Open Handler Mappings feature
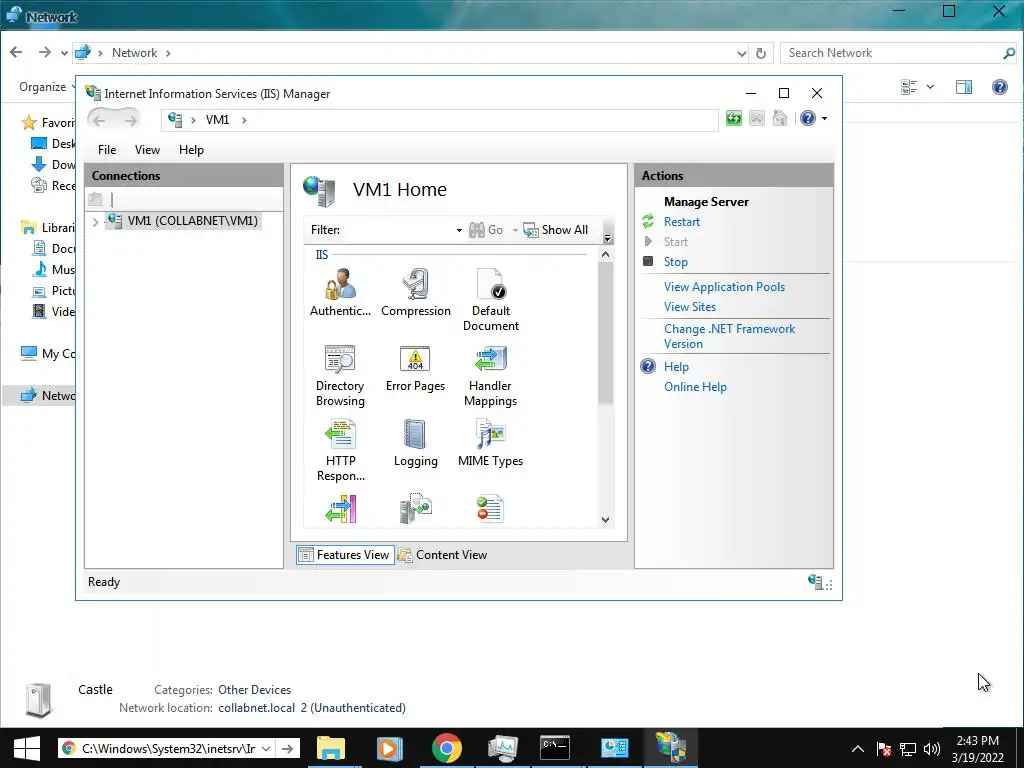The width and height of the screenshot is (1024, 768). tap(490, 376)
